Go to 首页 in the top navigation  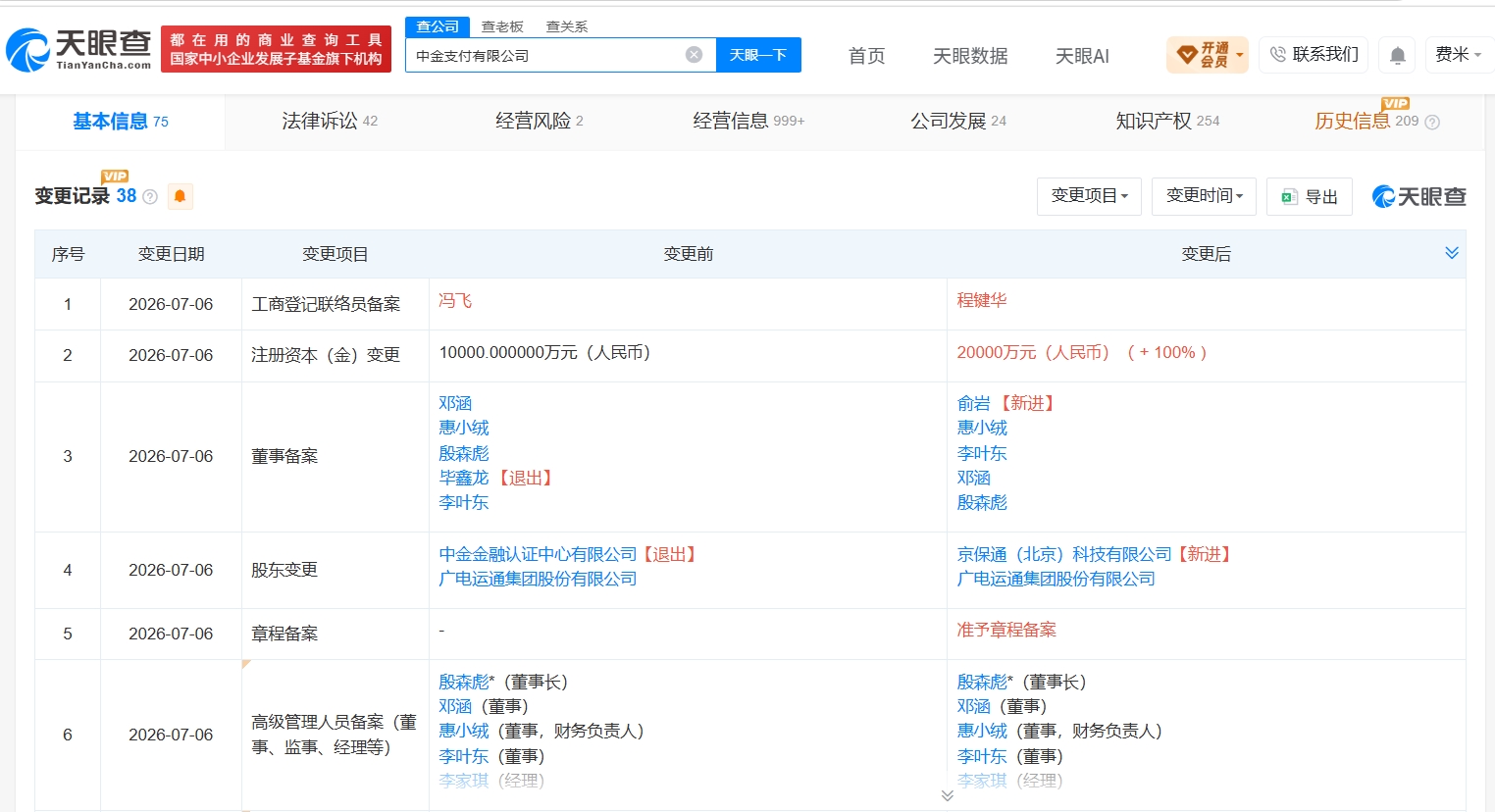pyautogui.click(x=866, y=57)
